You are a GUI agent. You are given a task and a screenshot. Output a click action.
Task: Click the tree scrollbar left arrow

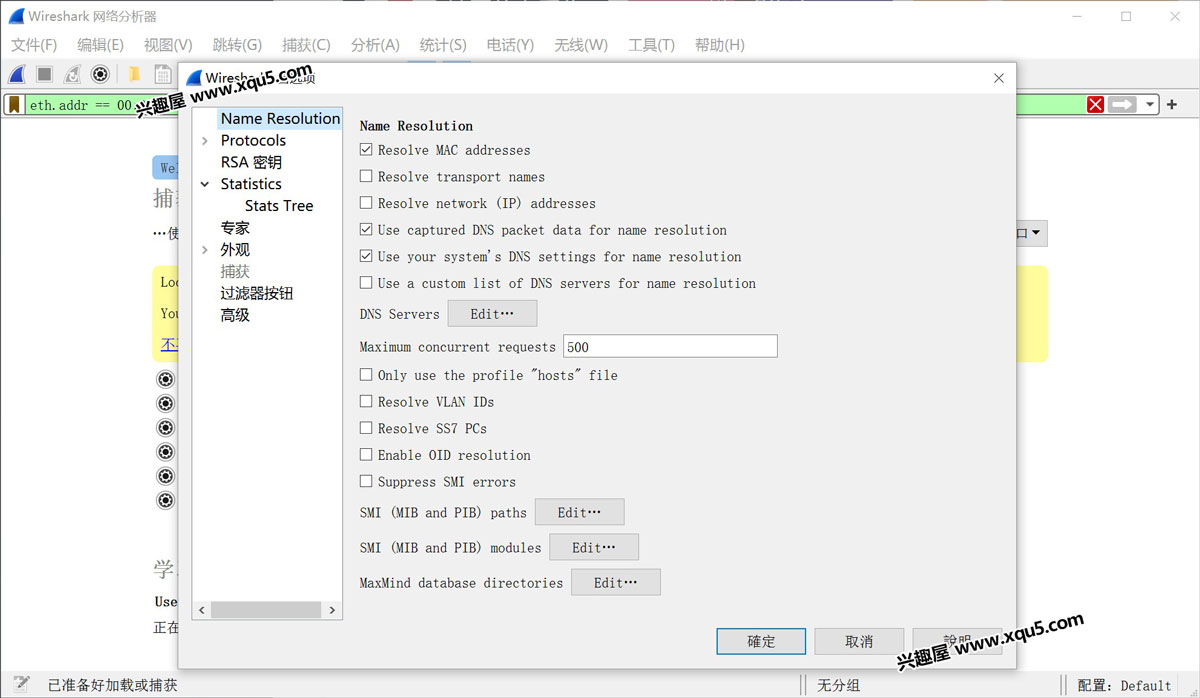[201, 610]
